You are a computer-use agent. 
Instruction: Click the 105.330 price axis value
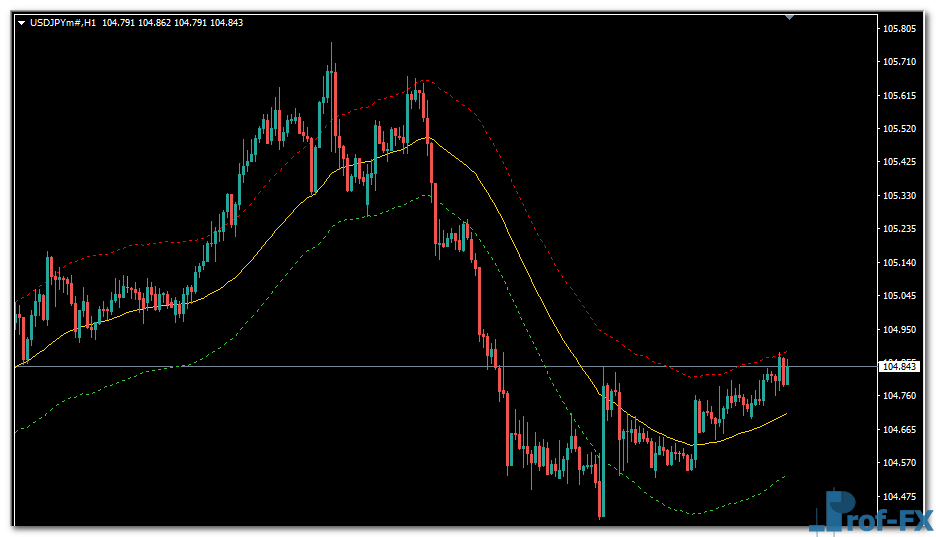(900, 196)
